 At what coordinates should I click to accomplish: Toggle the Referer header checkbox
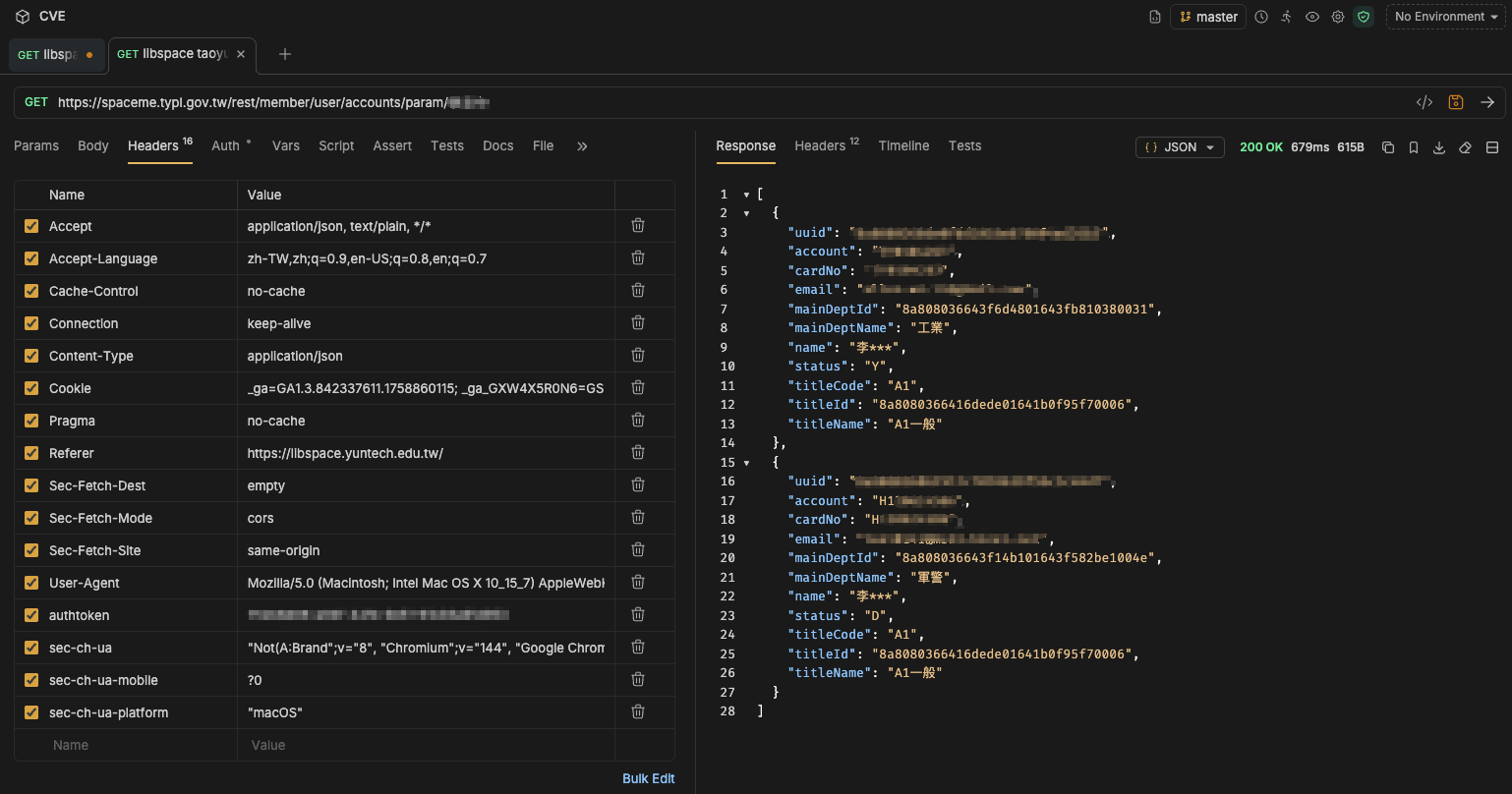tap(31, 453)
